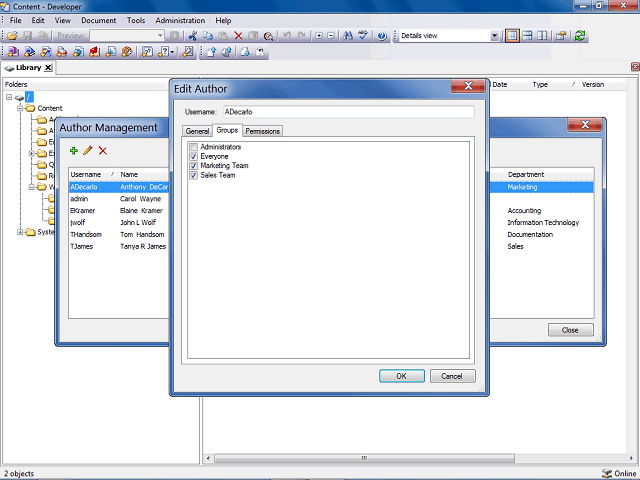Viewport: 640px width, 480px height.
Task: Click the new red book icon
Action: coord(95,52)
